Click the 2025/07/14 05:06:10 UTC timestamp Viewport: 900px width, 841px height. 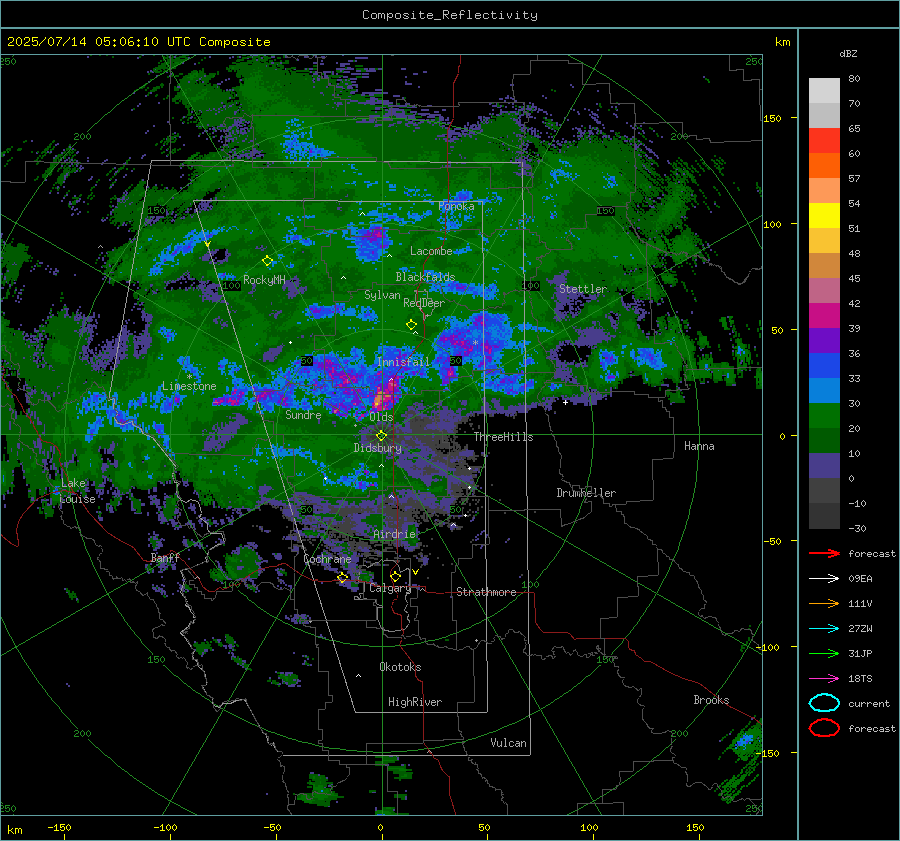pos(139,42)
